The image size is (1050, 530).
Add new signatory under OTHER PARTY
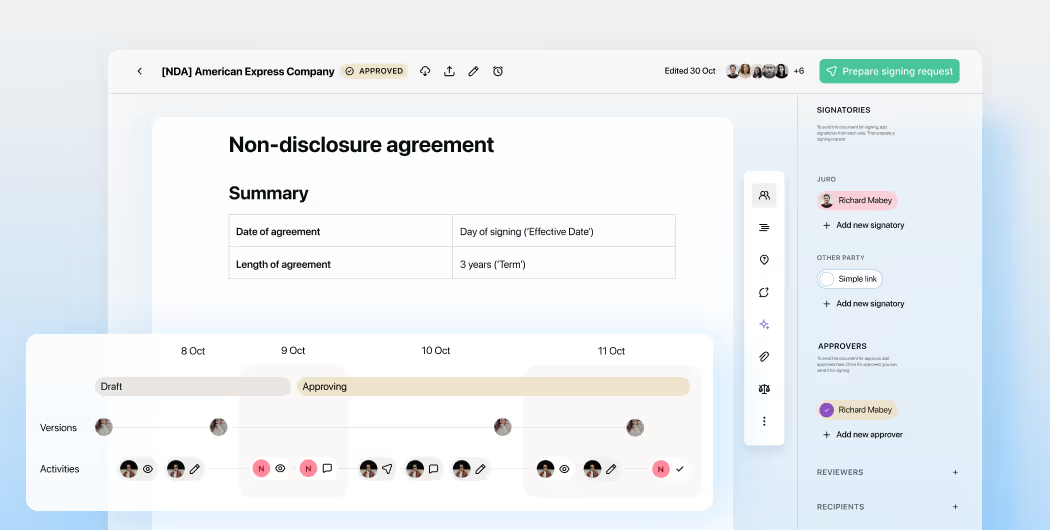[x=864, y=304]
